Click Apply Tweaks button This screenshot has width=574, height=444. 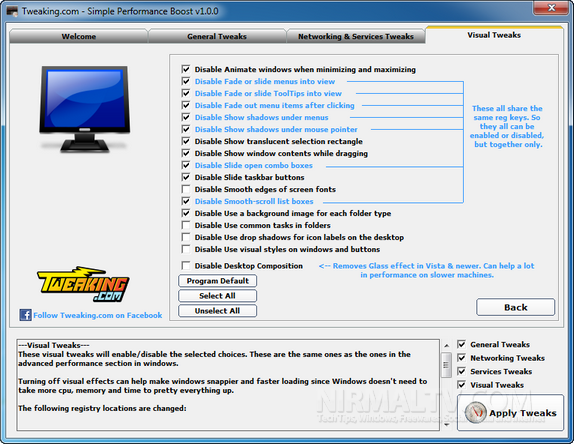tap(510, 413)
